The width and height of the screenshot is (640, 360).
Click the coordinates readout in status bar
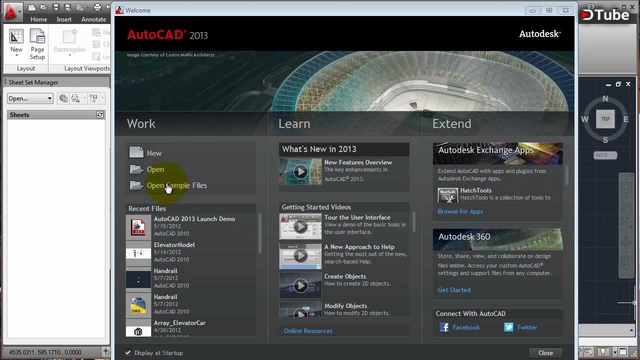[x=45, y=352]
